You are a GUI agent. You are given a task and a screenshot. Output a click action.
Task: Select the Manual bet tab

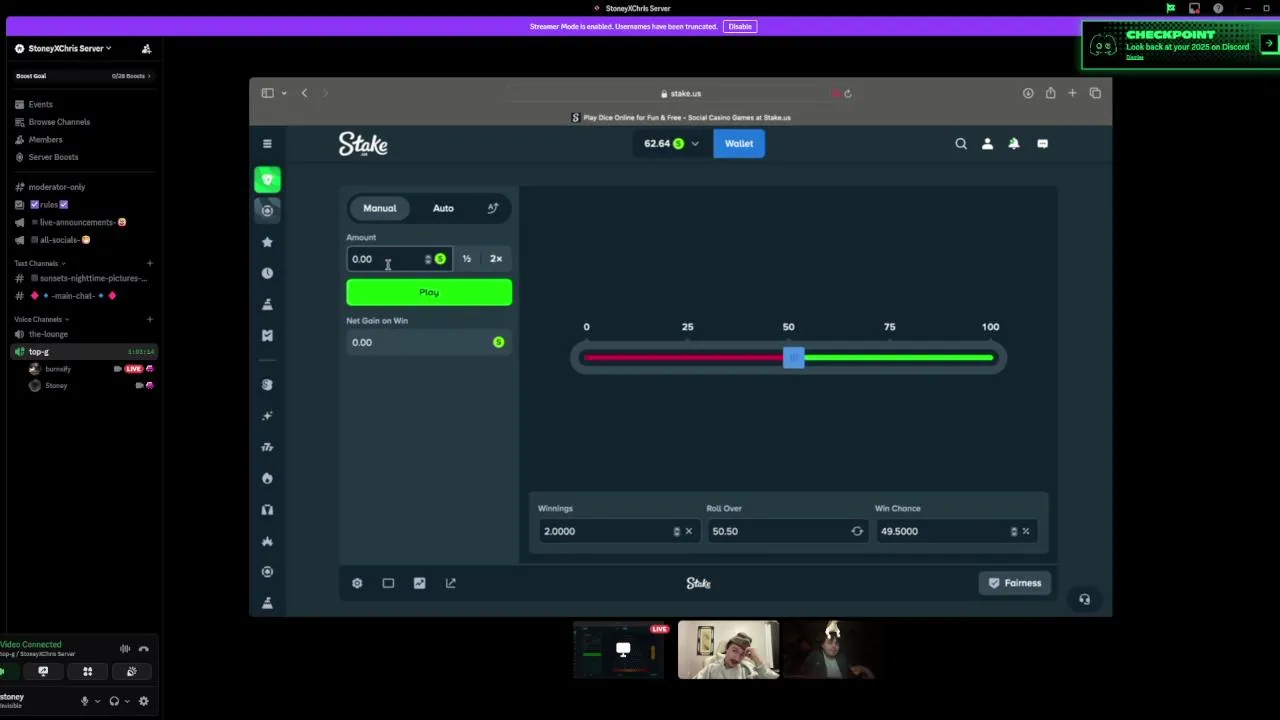tap(380, 208)
